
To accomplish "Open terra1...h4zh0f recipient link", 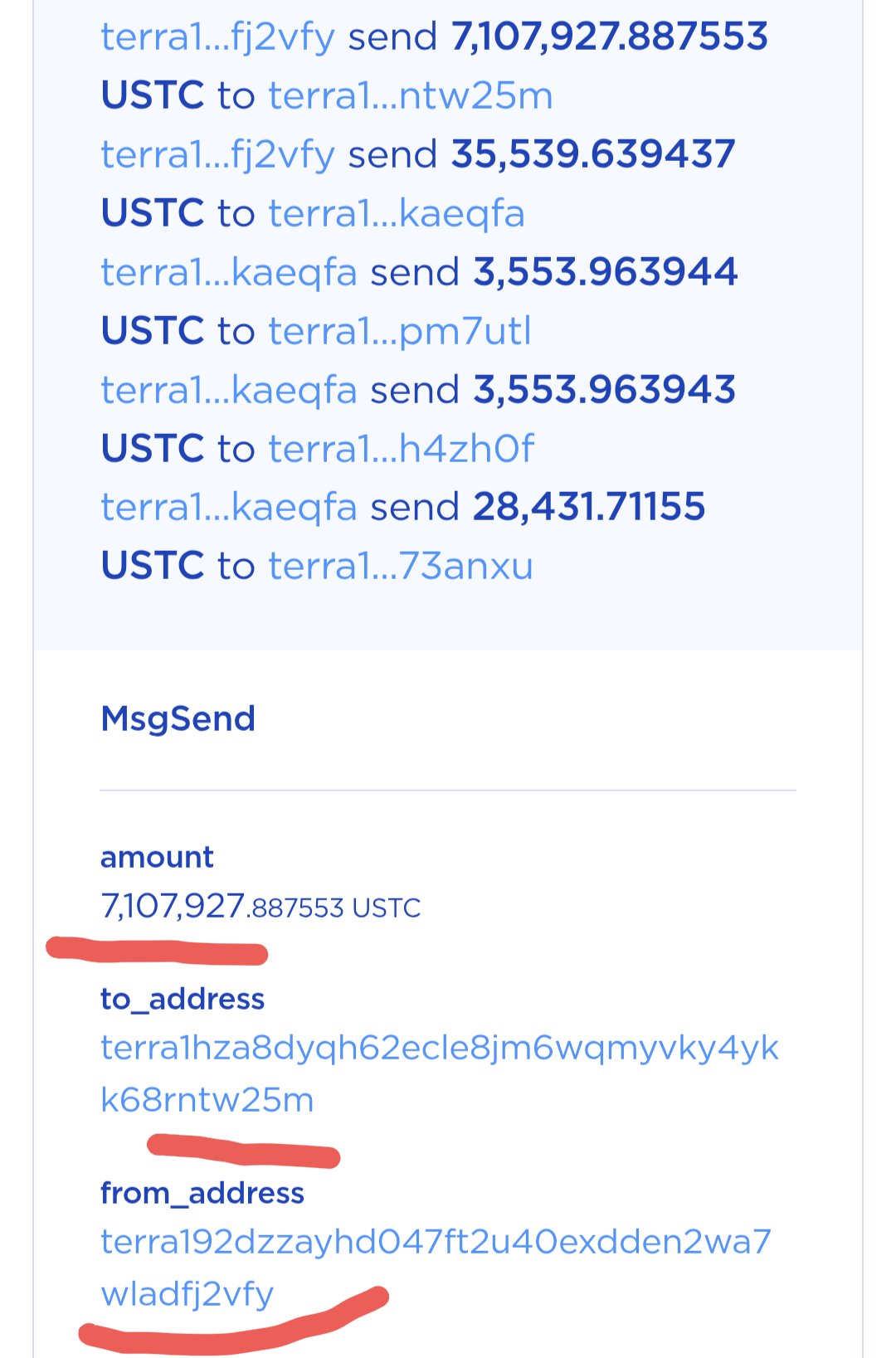I will point(402,450).
